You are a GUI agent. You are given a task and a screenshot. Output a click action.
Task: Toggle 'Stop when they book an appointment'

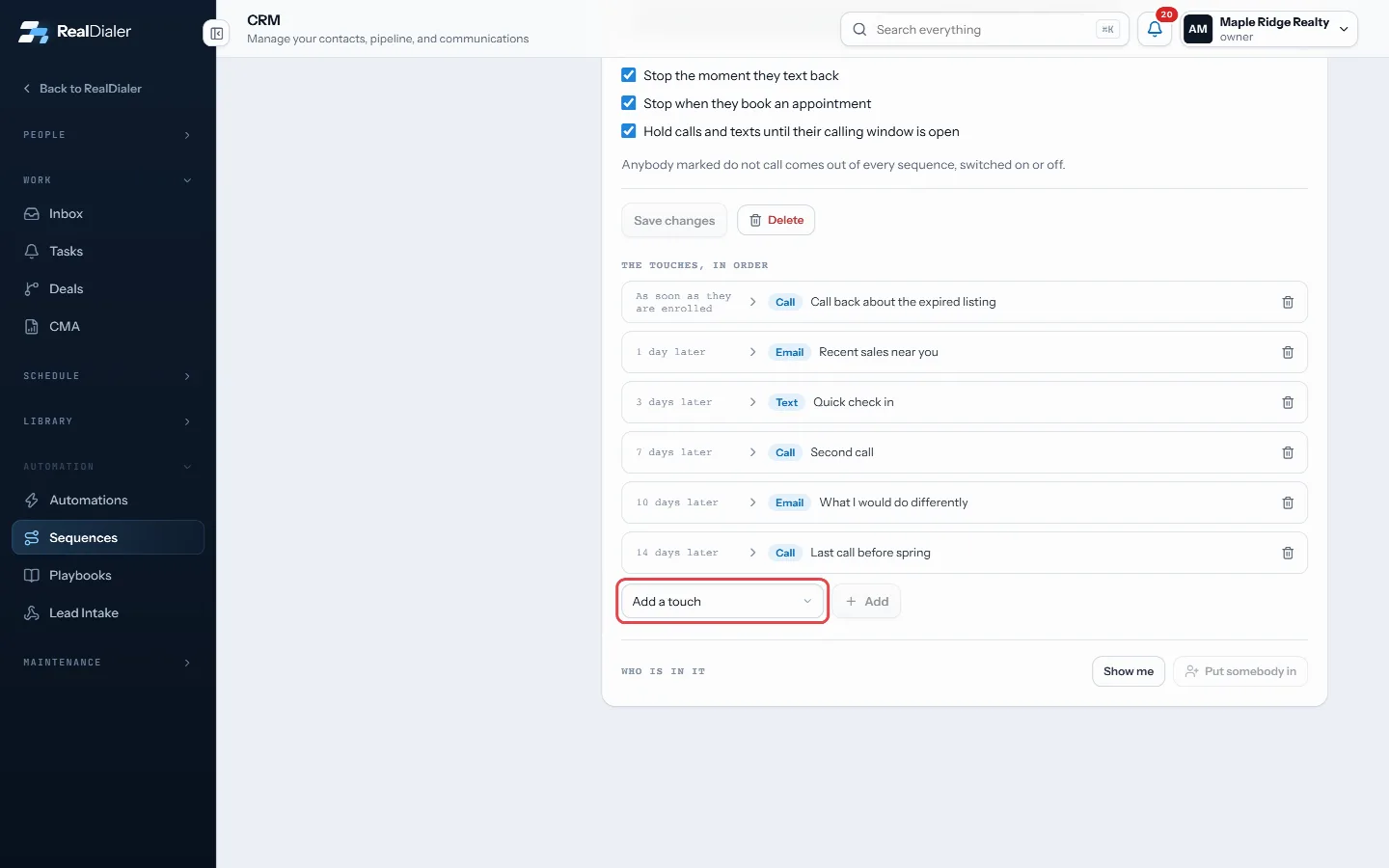pyautogui.click(x=629, y=103)
